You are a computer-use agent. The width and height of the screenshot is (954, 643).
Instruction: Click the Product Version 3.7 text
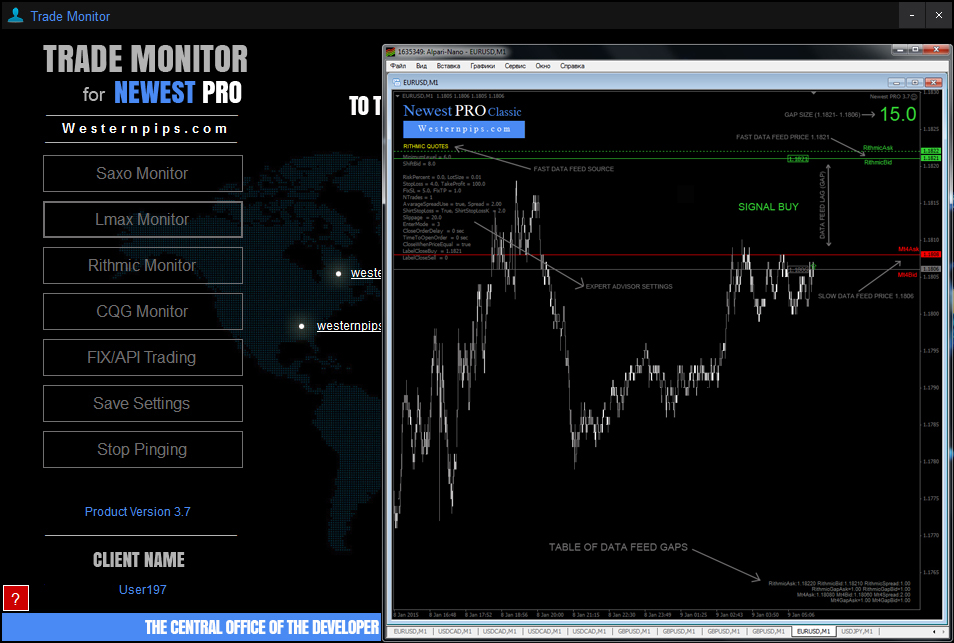pyautogui.click(x=138, y=512)
